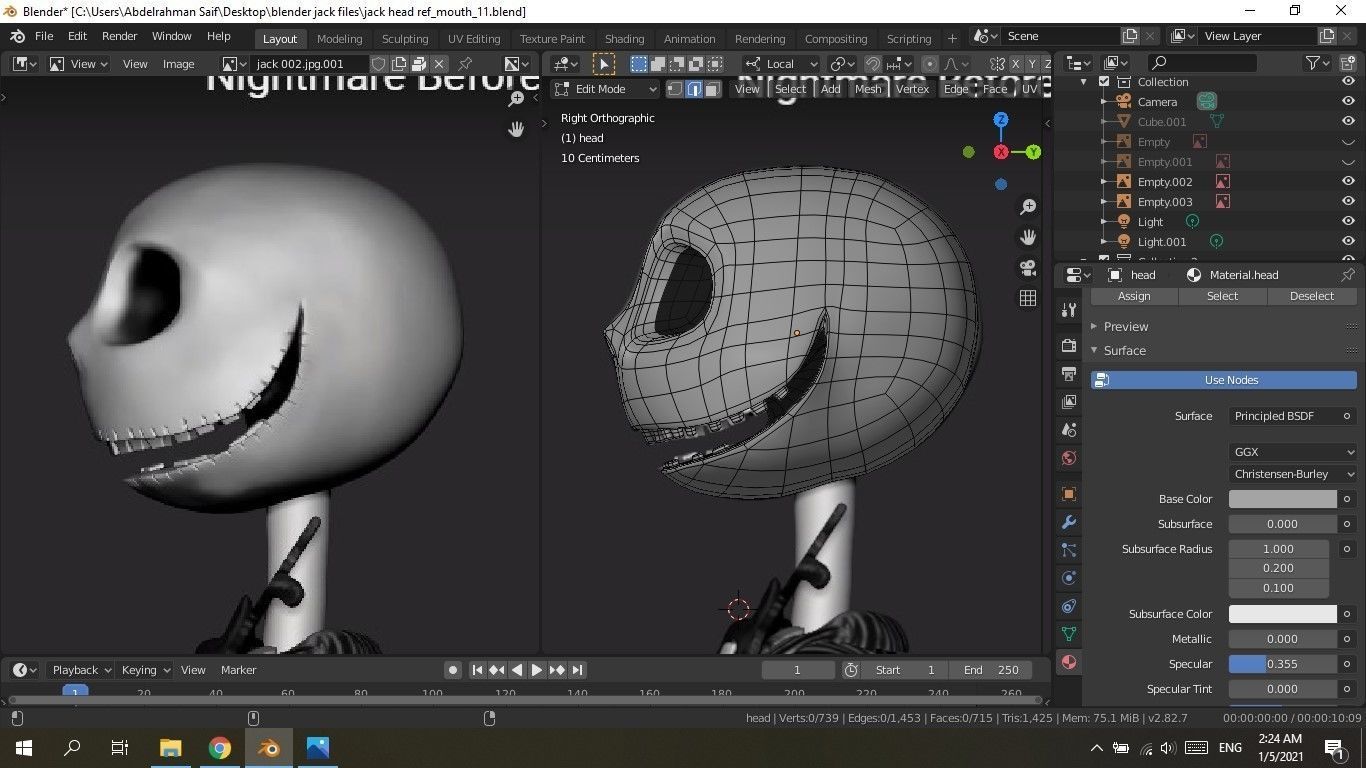Hide Camera in outliner
This screenshot has height=768, width=1366.
(x=1348, y=102)
